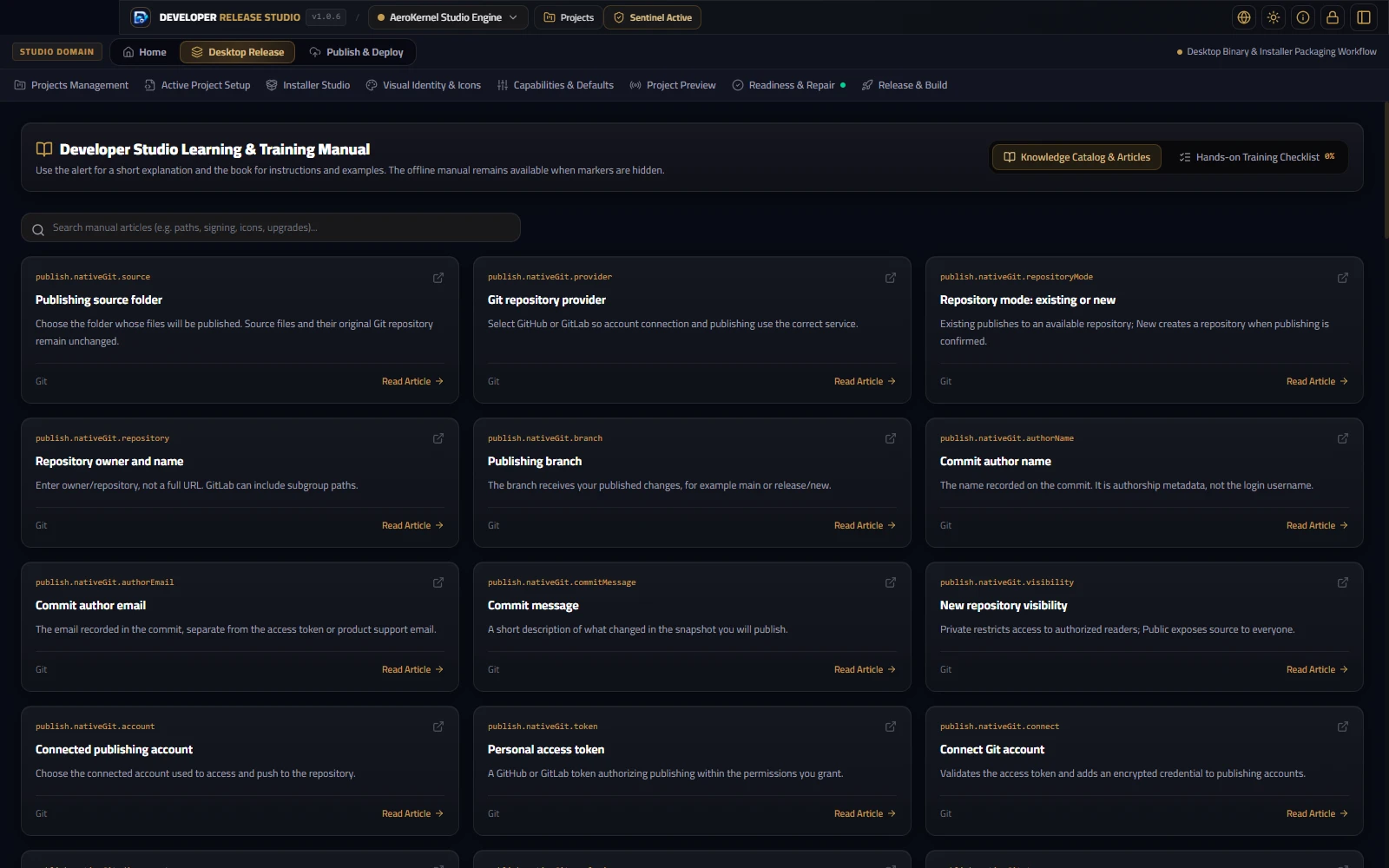Open external link icon on Commit author name card
The image size is (1389, 868).
(1343, 439)
